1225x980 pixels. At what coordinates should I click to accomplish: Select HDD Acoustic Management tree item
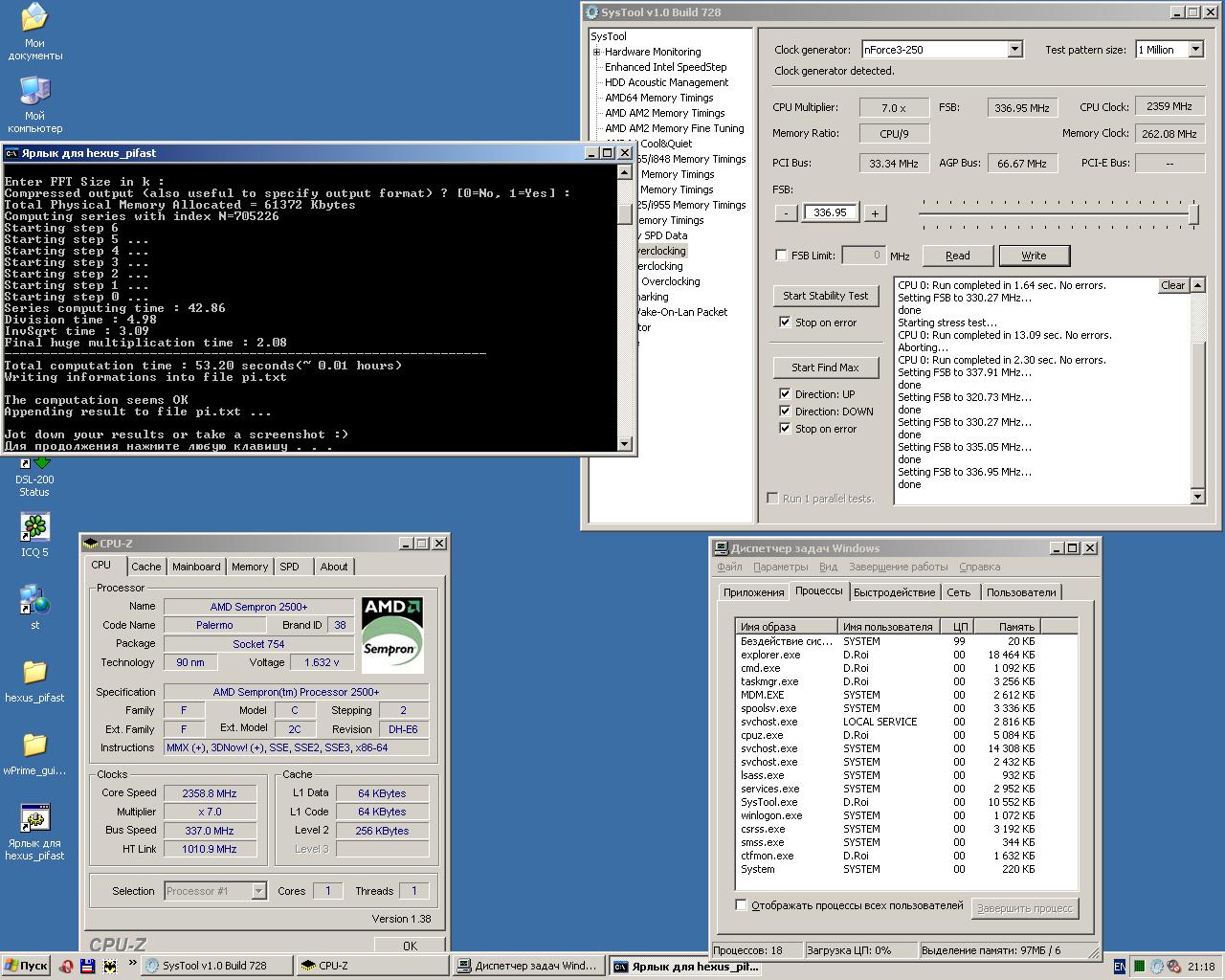tap(666, 82)
